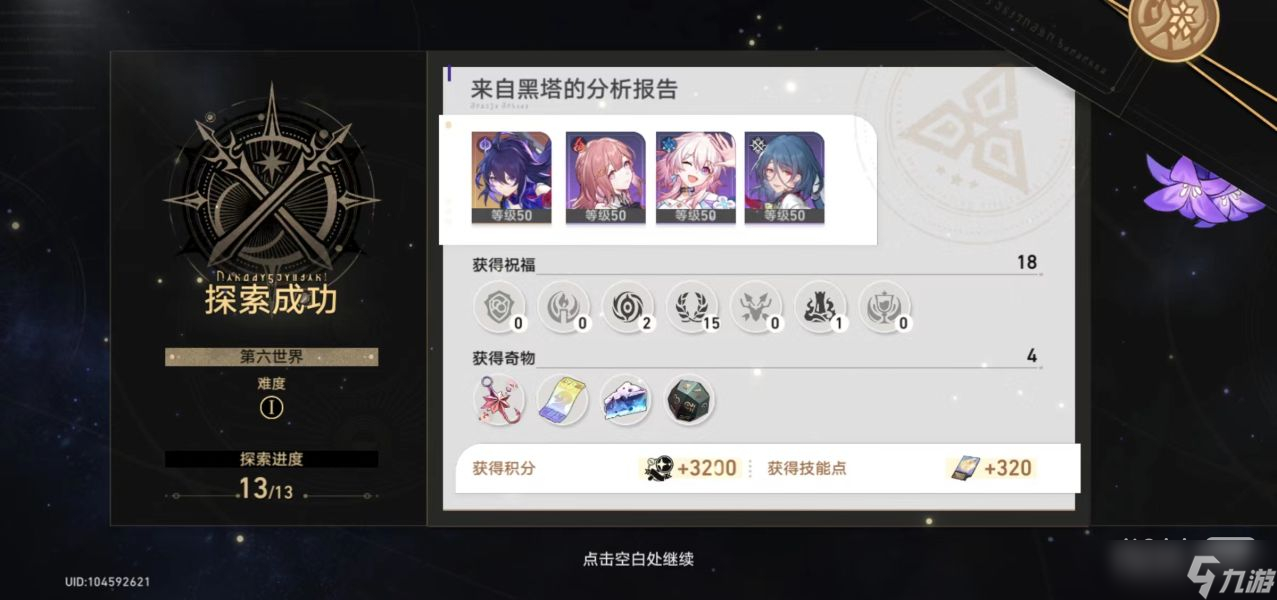1277x600 pixels.
Task: Open the dark dice curio
Action: point(690,400)
